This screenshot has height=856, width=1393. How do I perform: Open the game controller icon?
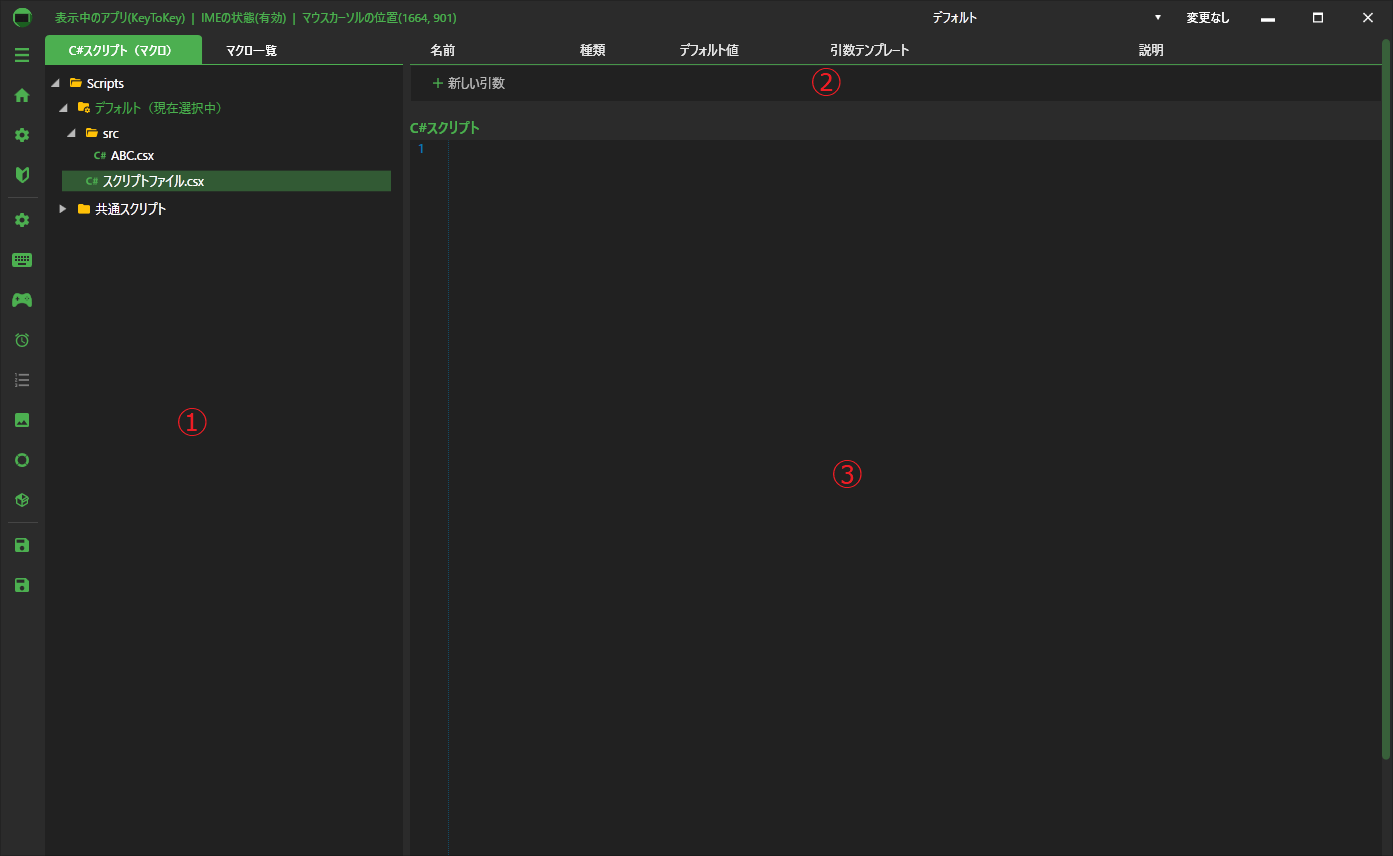22,300
